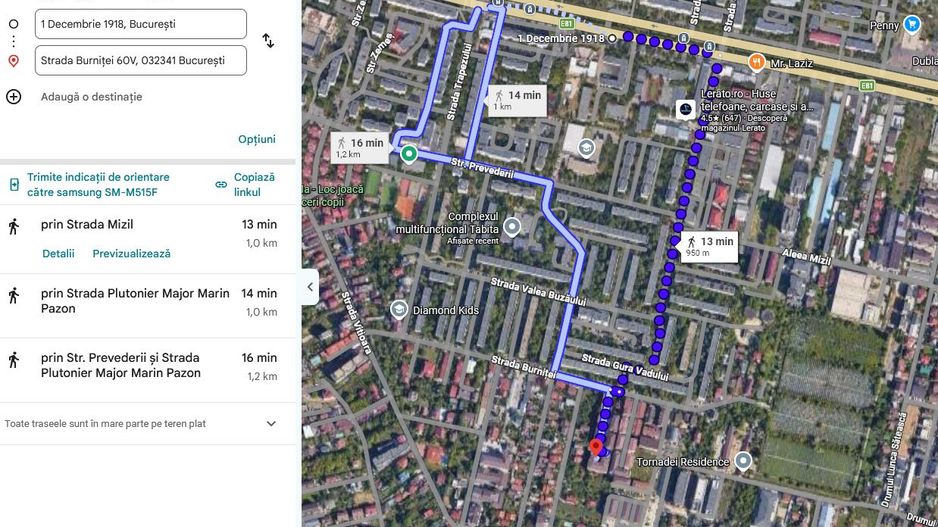This screenshot has width=938, height=527.
Task: Open the Lerato.ro store marker
Action: coord(686,109)
